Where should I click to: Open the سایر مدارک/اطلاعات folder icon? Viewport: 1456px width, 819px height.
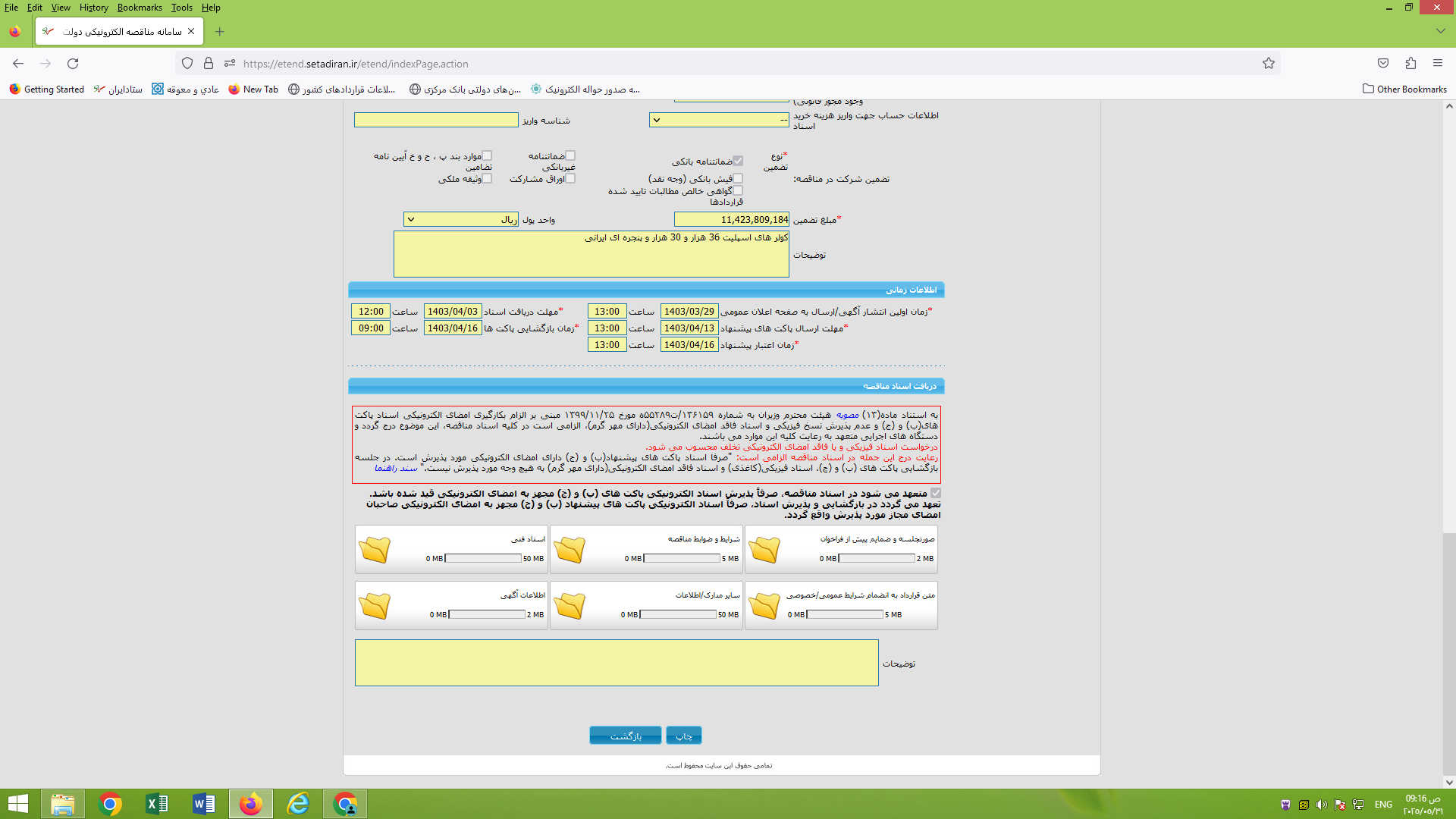570,606
